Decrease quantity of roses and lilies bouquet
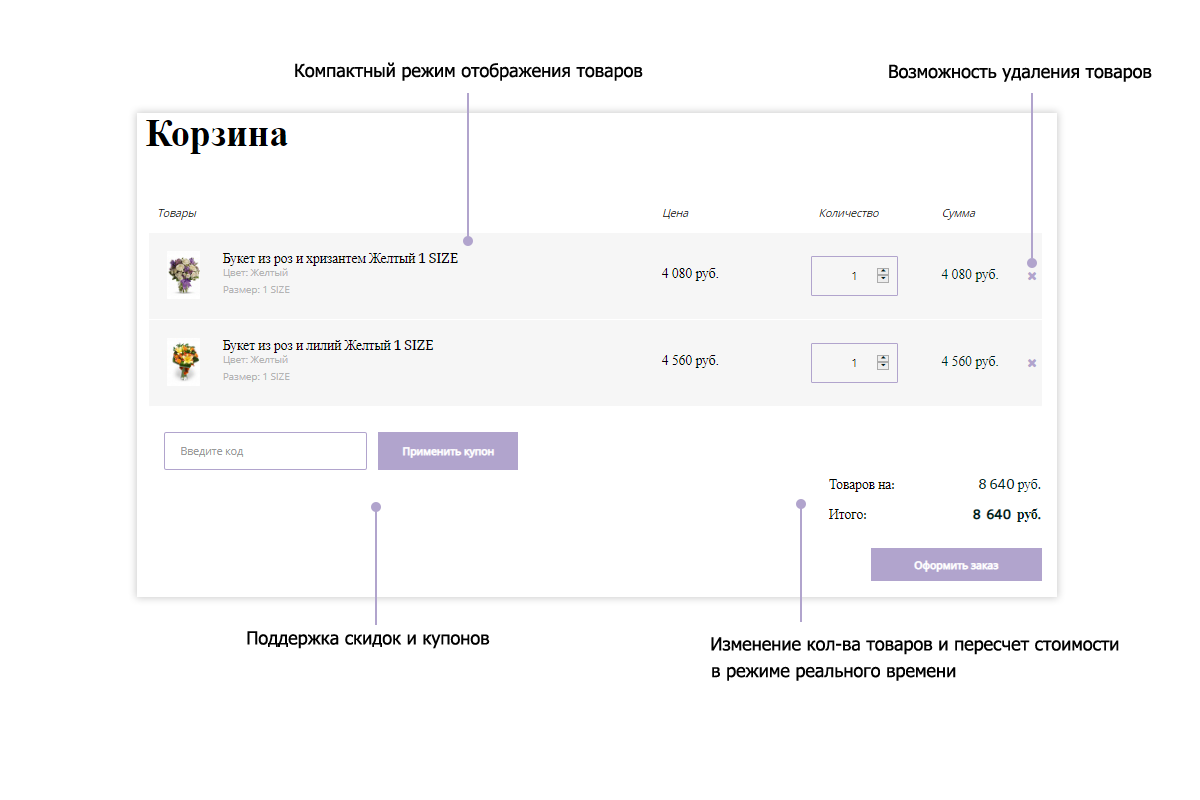 coord(883,367)
